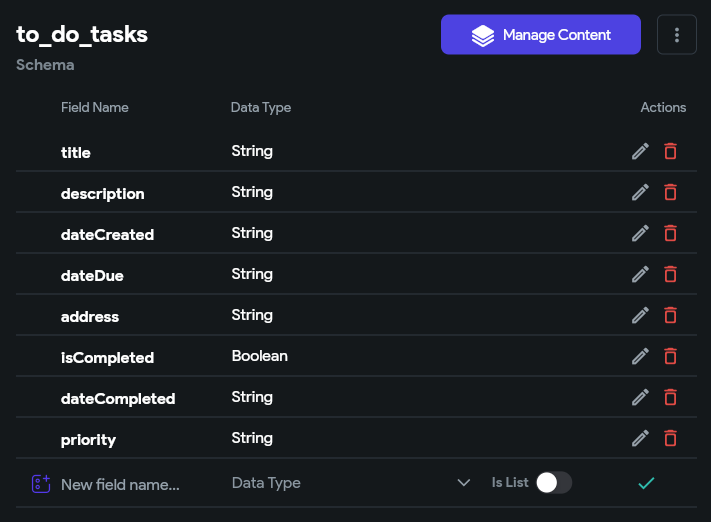Select the 'dateCreated' field name
Viewport: 711px width, 522px height.
pos(107,235)
